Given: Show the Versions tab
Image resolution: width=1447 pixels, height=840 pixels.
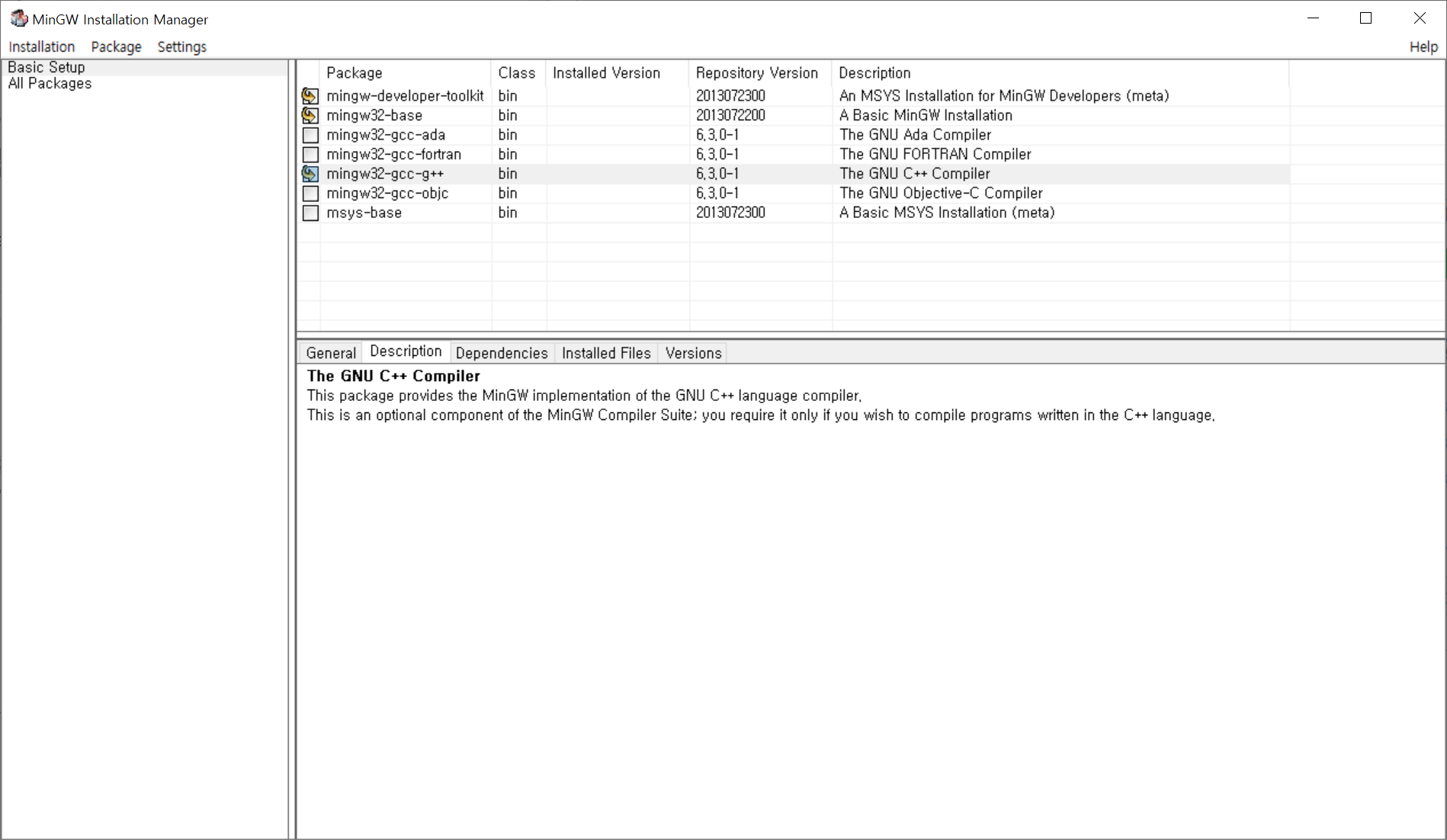Looking at the screenshot, I should 693,353.
